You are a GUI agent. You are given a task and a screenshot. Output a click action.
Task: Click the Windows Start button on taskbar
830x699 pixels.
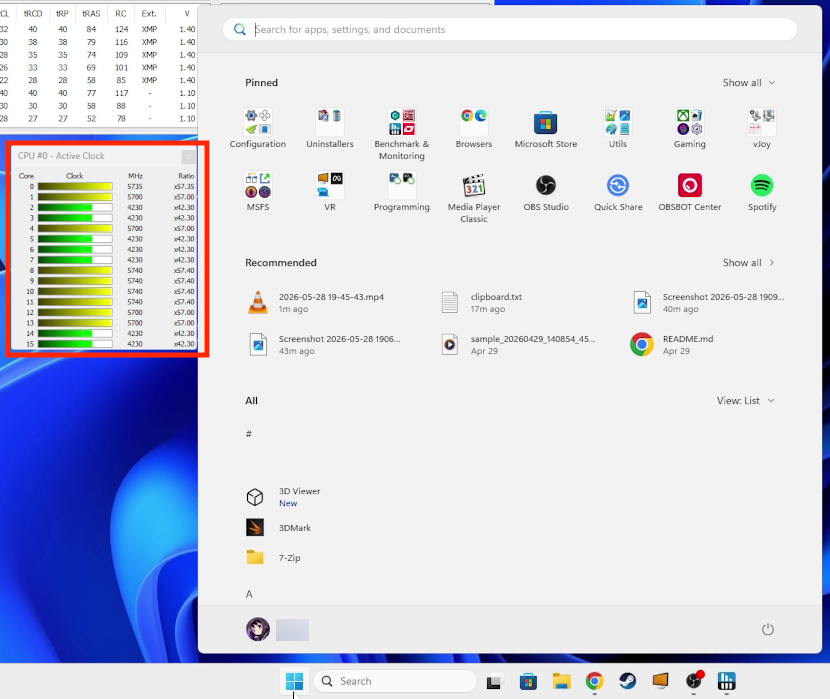click(x=294, y=681)
